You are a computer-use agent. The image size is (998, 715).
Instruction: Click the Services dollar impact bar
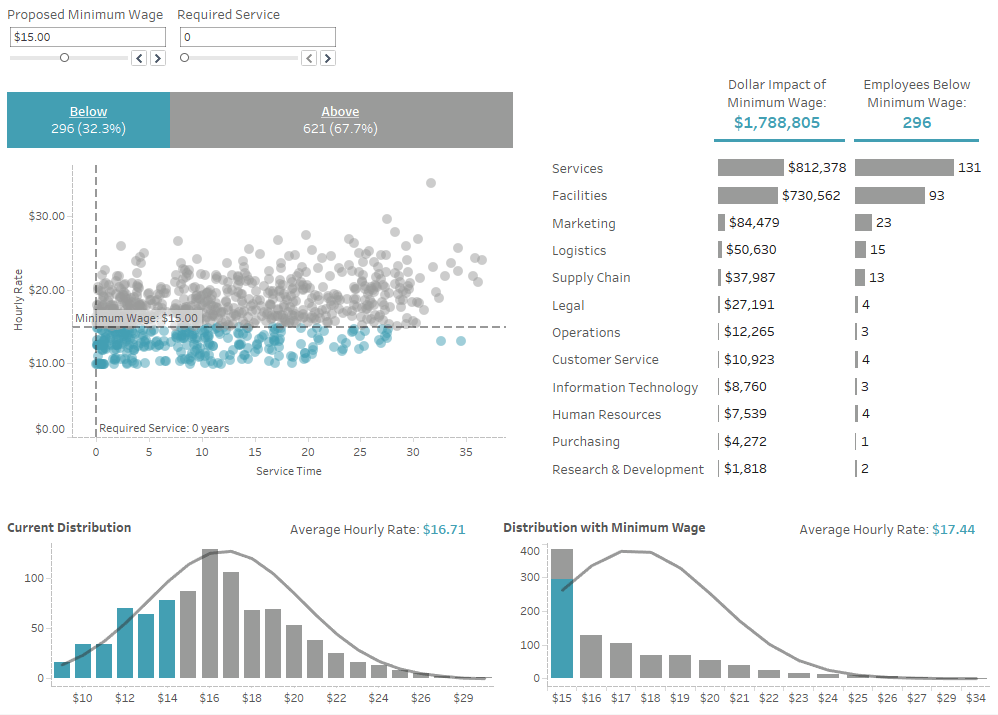750,168
